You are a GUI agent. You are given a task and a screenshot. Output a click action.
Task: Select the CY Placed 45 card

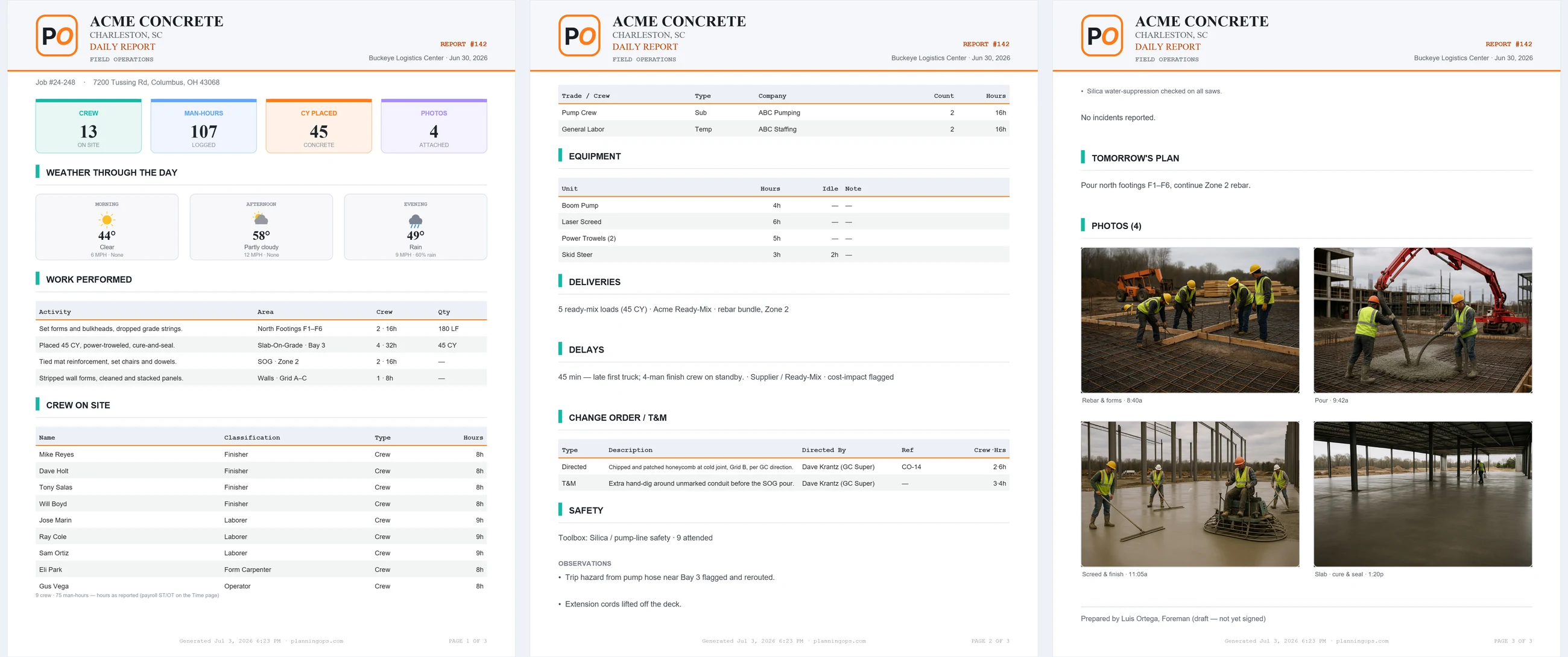318,126
